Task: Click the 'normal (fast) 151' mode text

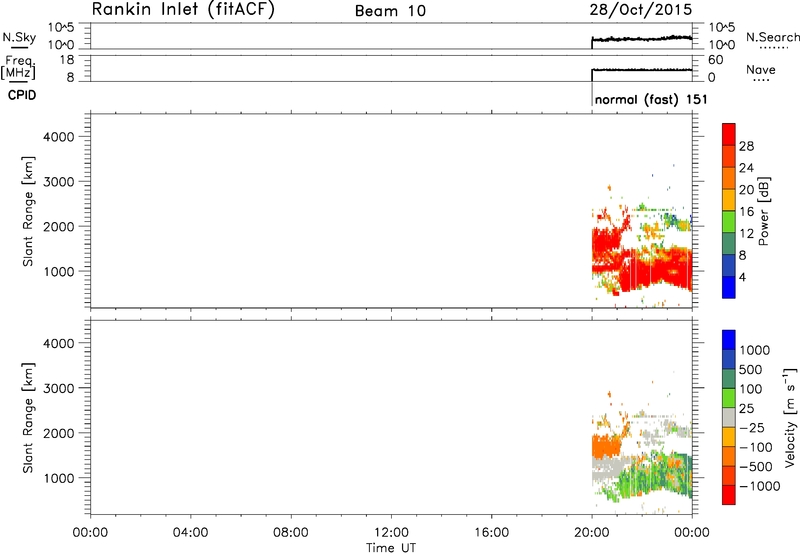Action: coord(651,99)
